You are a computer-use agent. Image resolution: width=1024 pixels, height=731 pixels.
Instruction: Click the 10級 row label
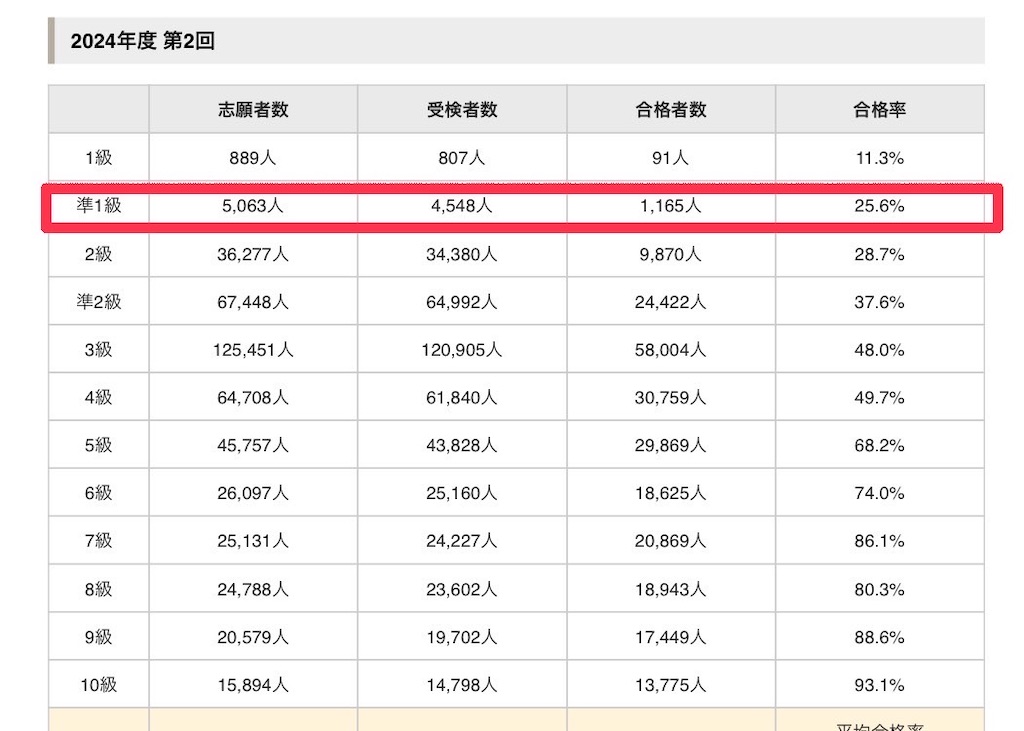[99, 685]
